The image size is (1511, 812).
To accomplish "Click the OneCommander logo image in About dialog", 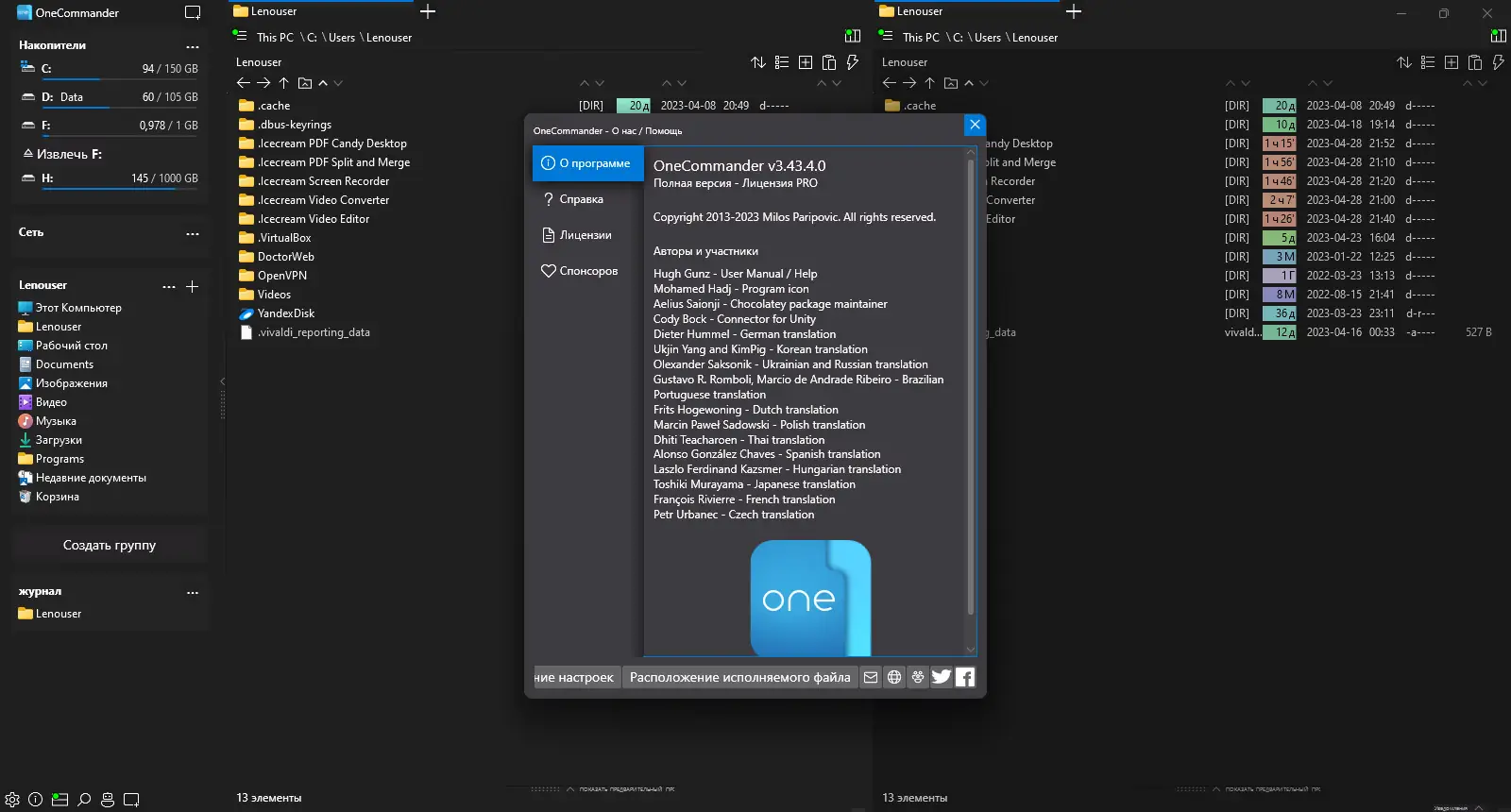I will 810,598.
